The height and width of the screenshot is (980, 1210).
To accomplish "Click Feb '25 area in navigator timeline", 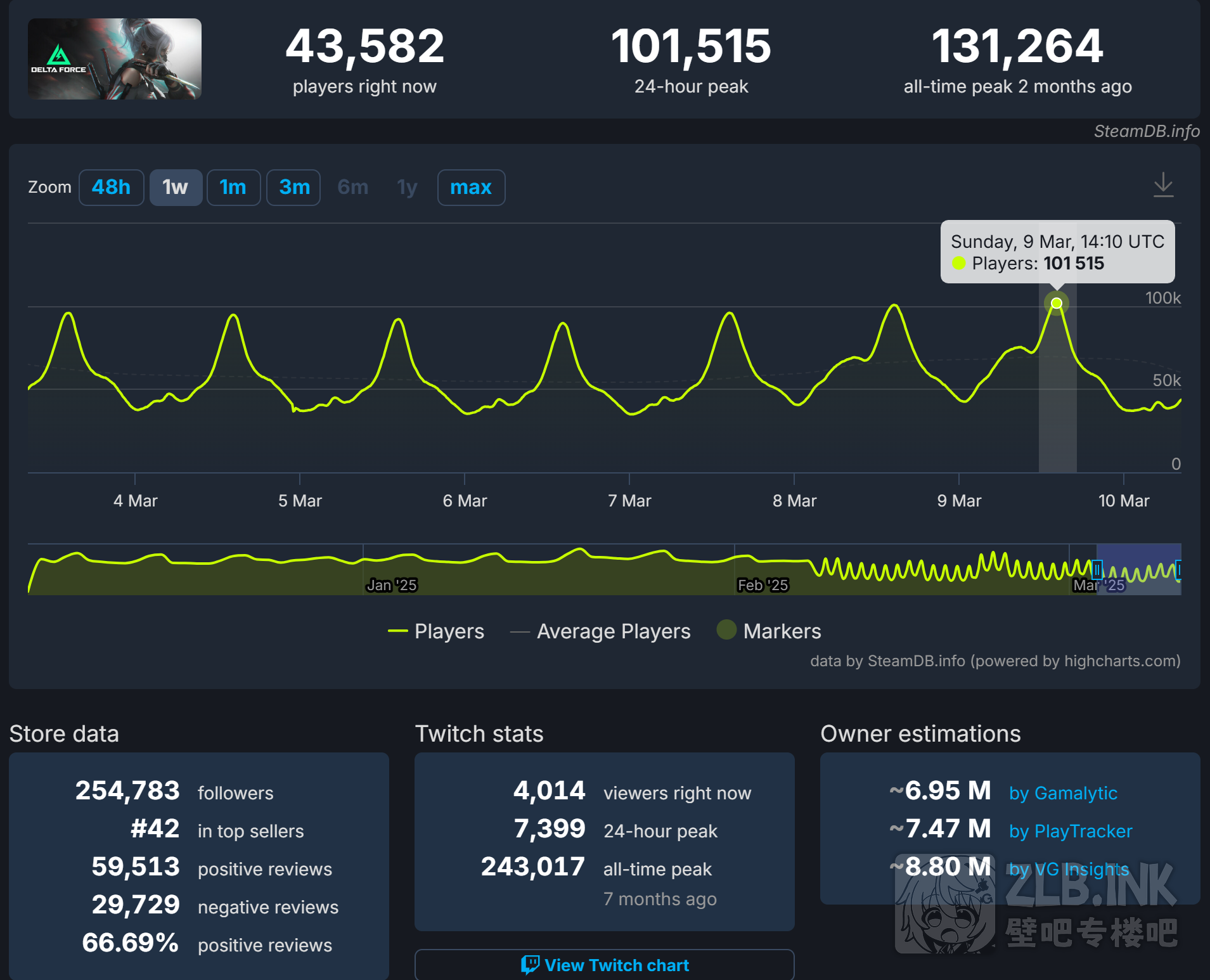I will click(763, 584).
